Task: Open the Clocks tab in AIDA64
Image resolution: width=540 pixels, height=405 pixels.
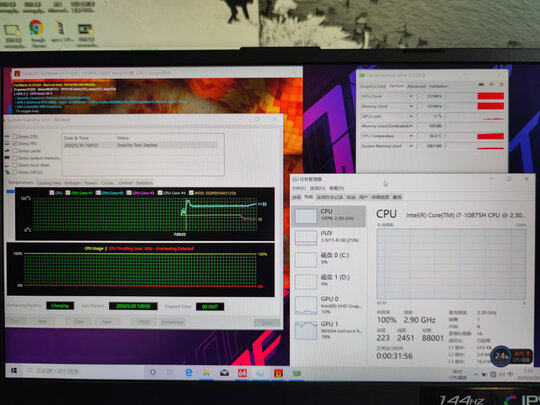Action: 108,183
